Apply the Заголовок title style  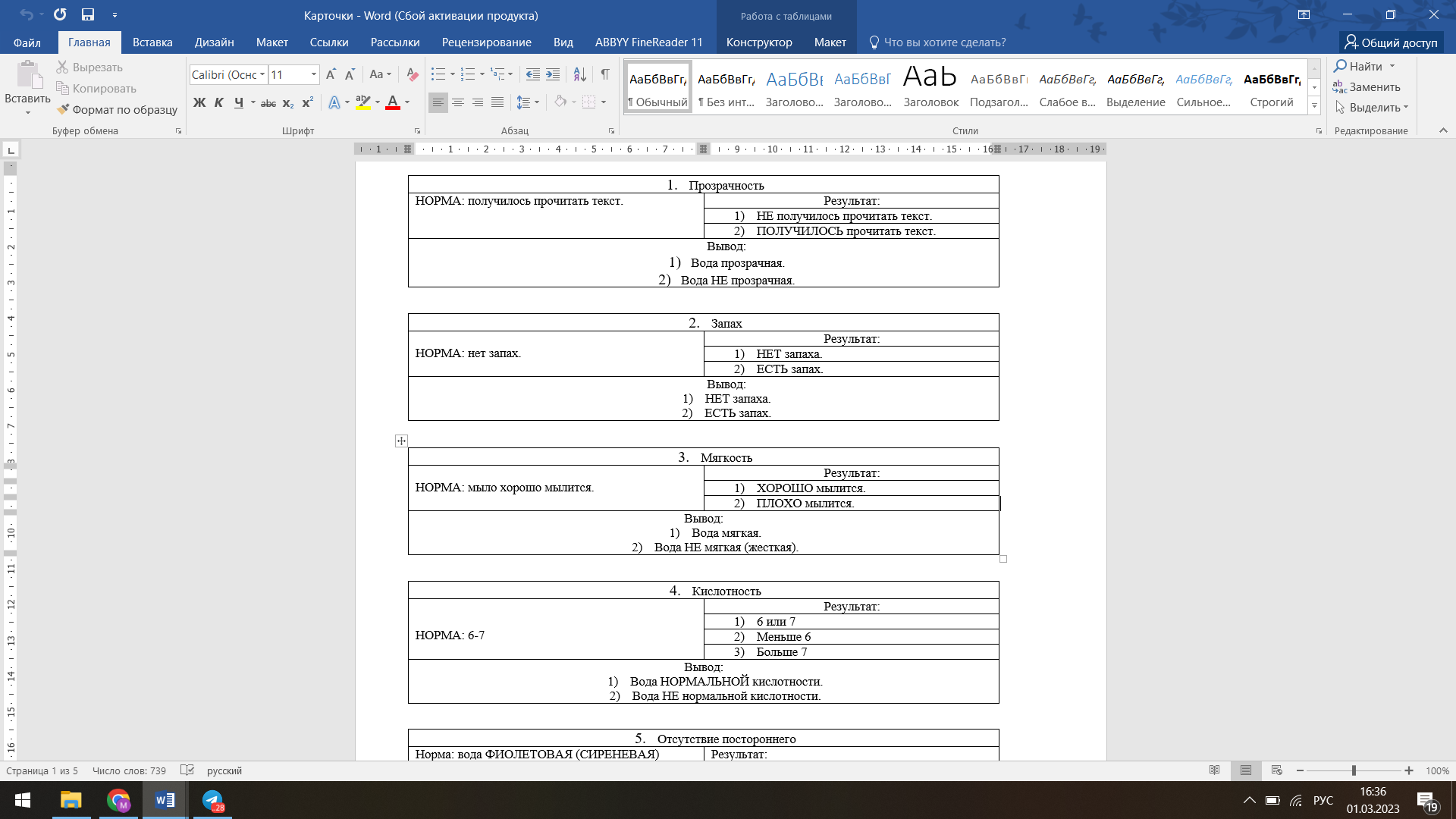point(931,87)
